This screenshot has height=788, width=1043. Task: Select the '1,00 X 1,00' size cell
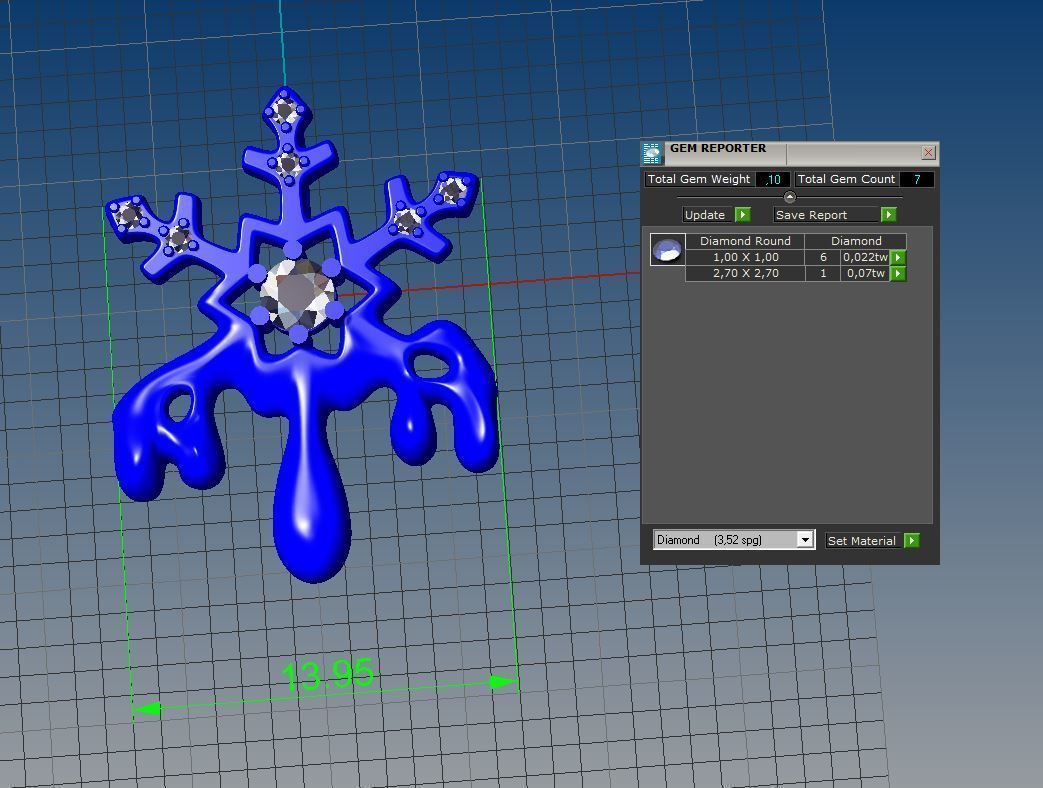click(745, 257)
